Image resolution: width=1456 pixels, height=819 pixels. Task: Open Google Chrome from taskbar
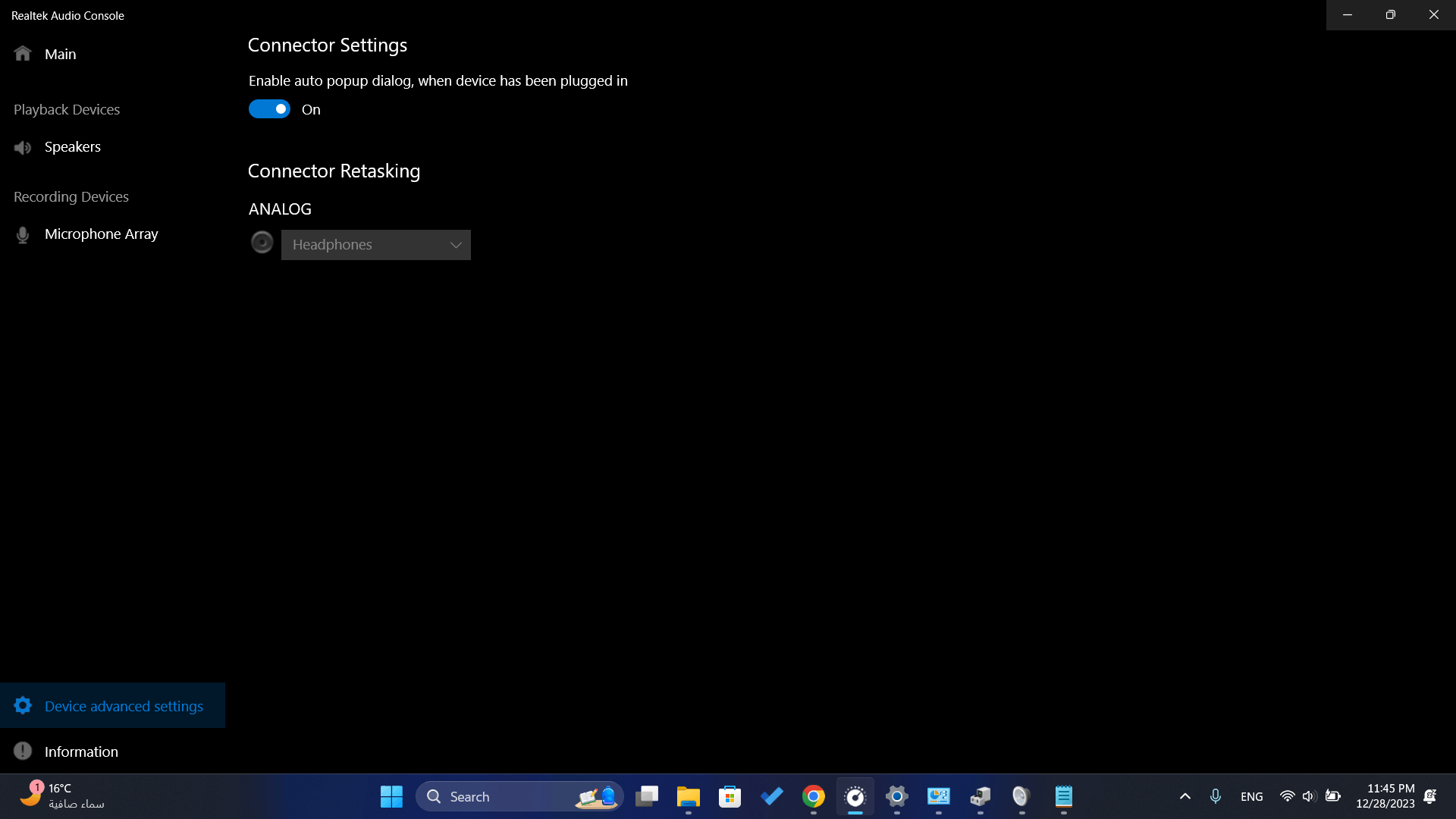[x=814, y=797]
